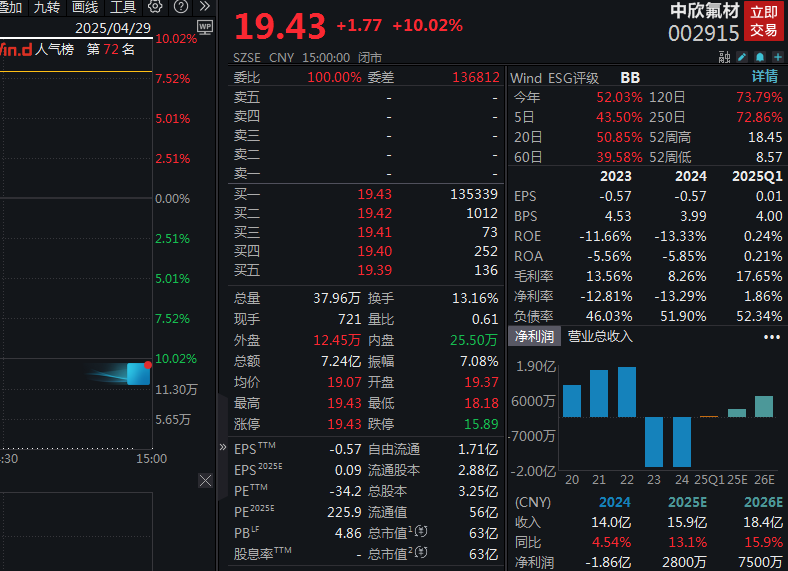Click the 均价 average price 19.07
Screen dimensions: 788x571
tap(344, 382)
